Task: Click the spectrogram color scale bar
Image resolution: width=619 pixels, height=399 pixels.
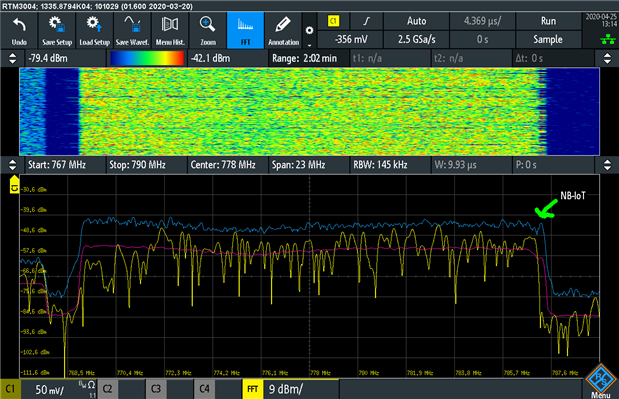Action: (147, 58)
